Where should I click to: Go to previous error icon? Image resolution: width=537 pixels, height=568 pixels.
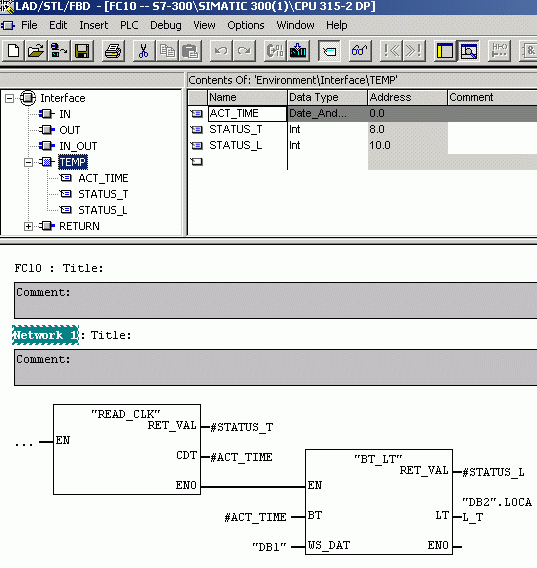pos(391,51)
